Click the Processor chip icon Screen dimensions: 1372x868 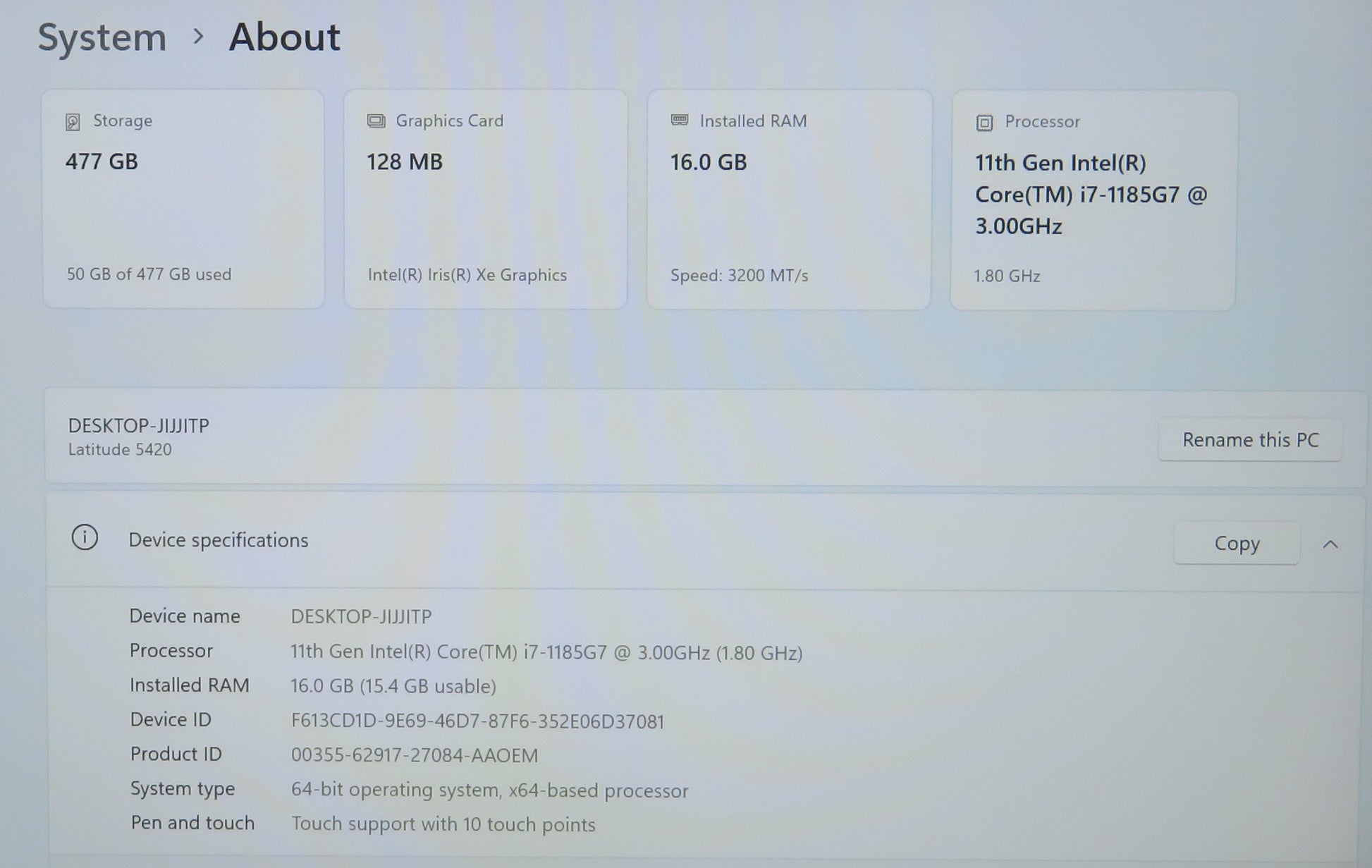pyautogui.click(x=984, y=123)
